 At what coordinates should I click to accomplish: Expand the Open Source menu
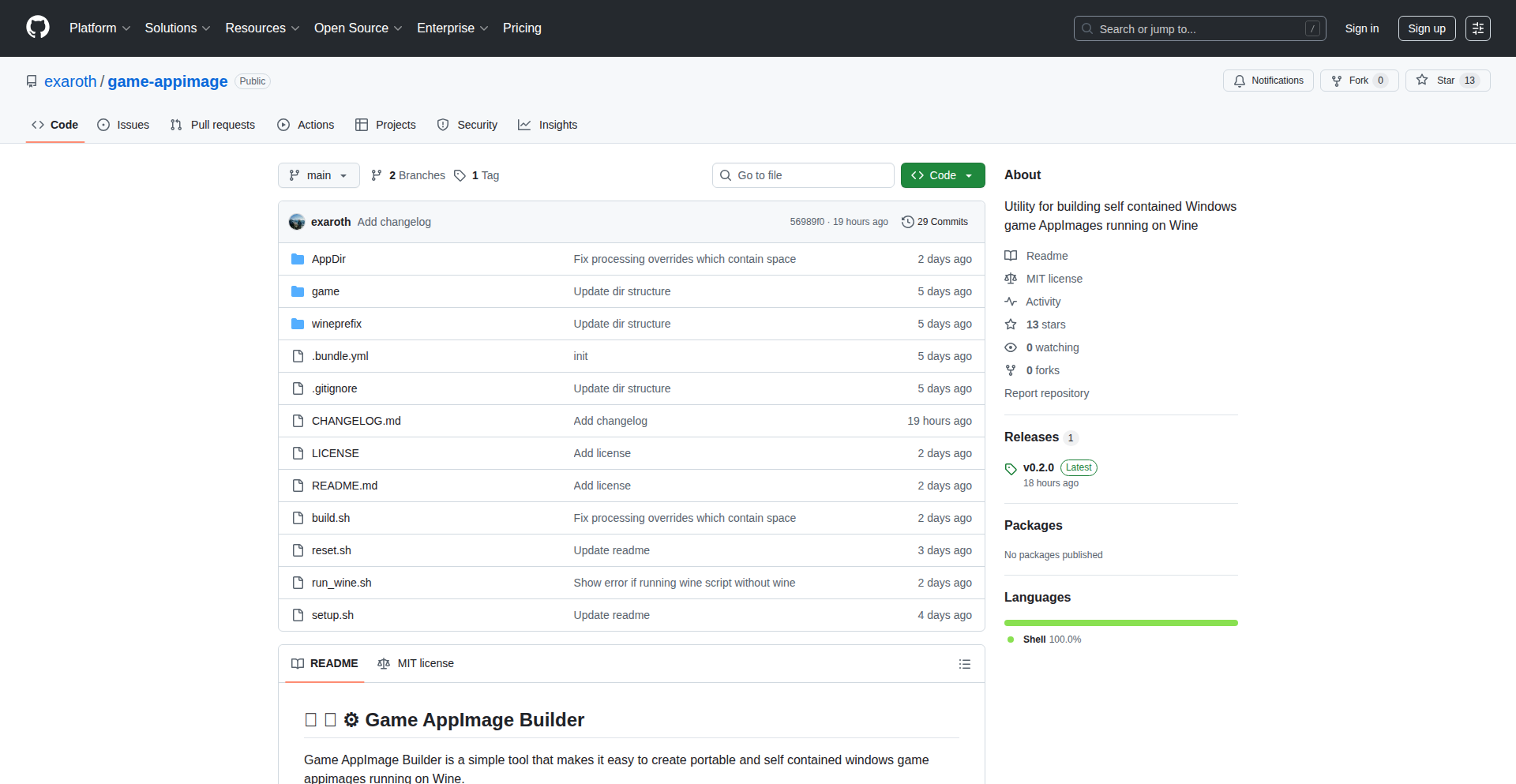pos(358,28)
